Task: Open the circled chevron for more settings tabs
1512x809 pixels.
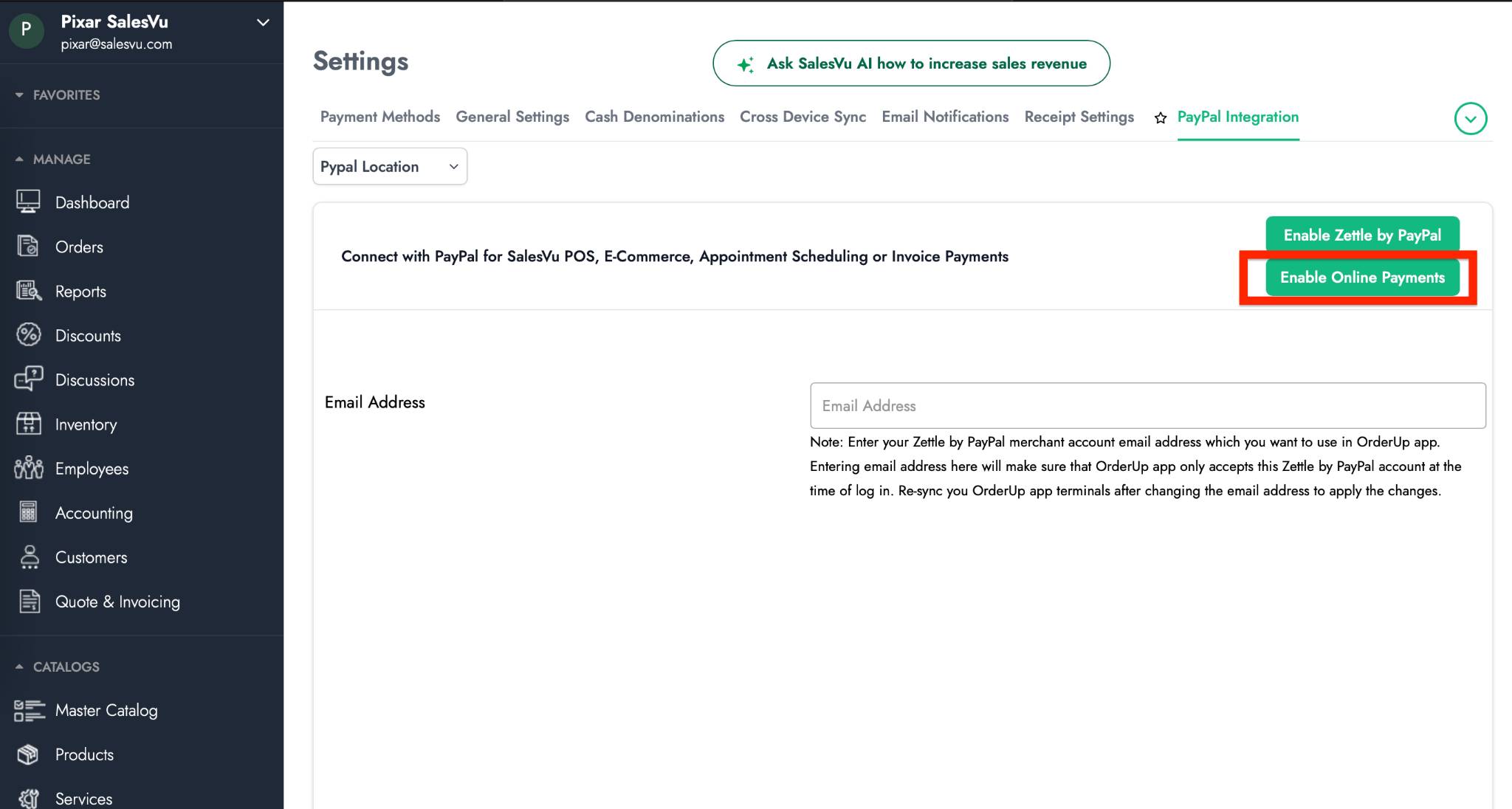Action: 1471,118
